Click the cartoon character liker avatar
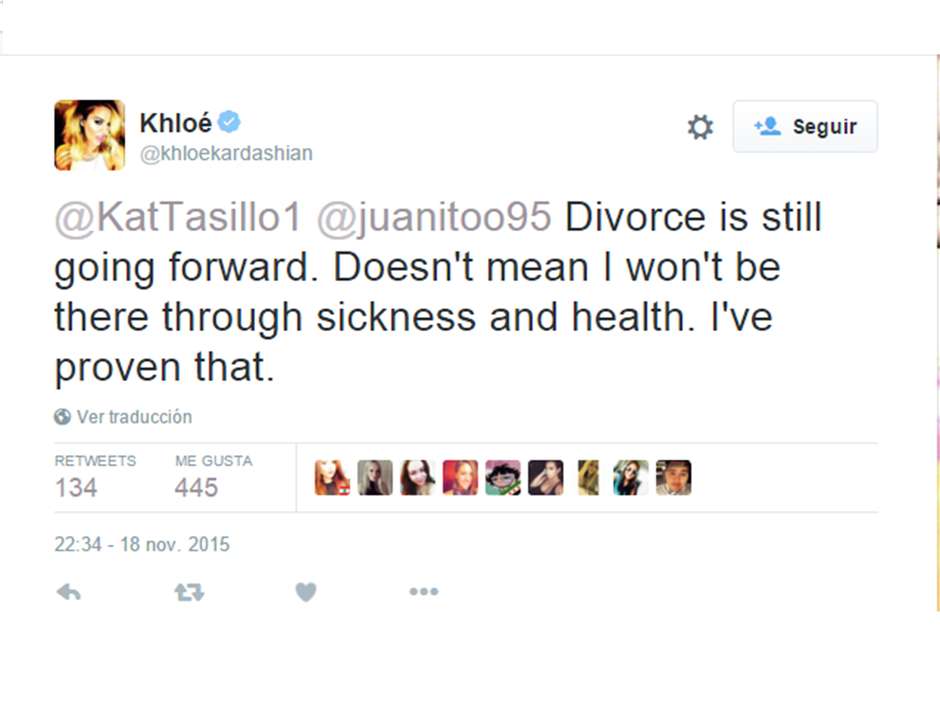Image resolution: width=940 pixels, height=704 pixels. (x=503, y=478)
